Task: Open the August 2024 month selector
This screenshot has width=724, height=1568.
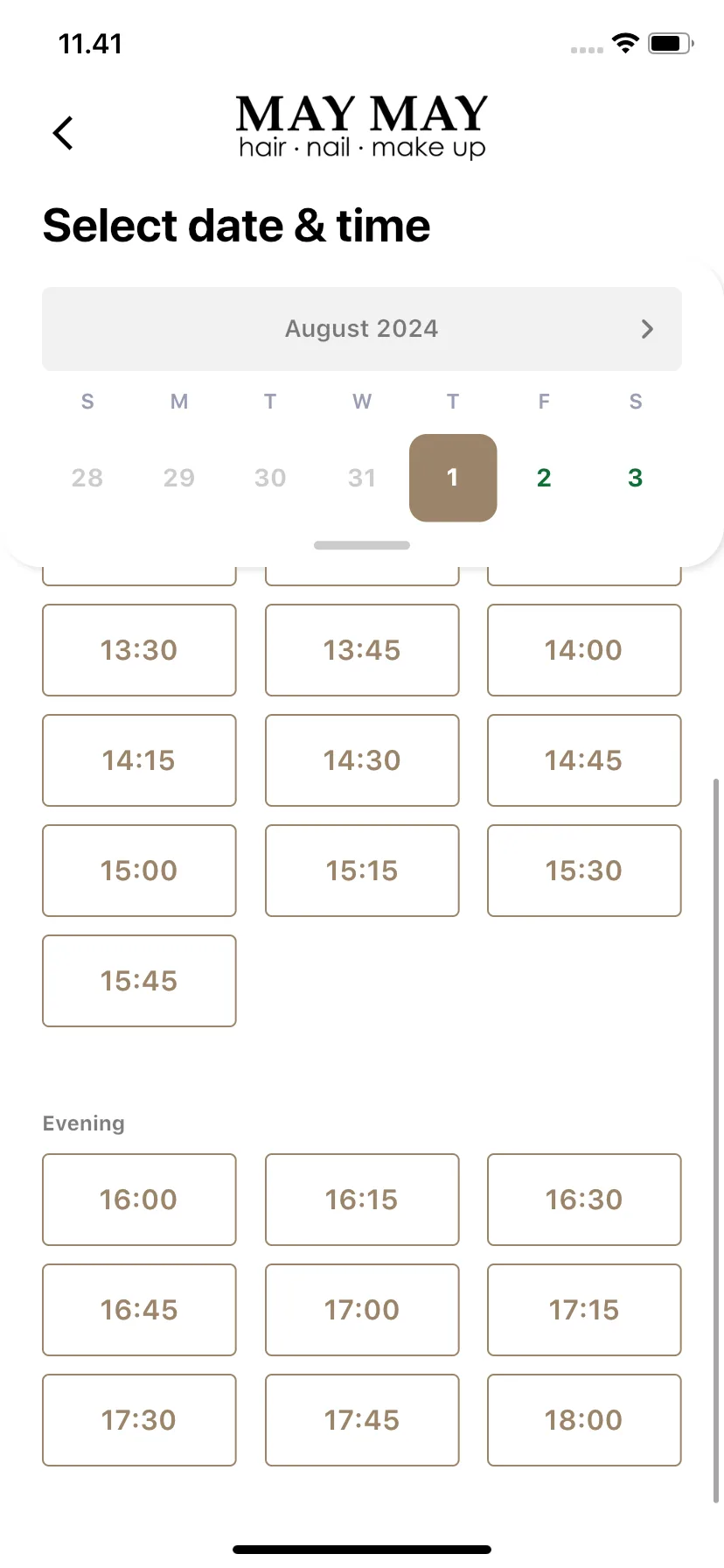Action: tap(362, 329)
